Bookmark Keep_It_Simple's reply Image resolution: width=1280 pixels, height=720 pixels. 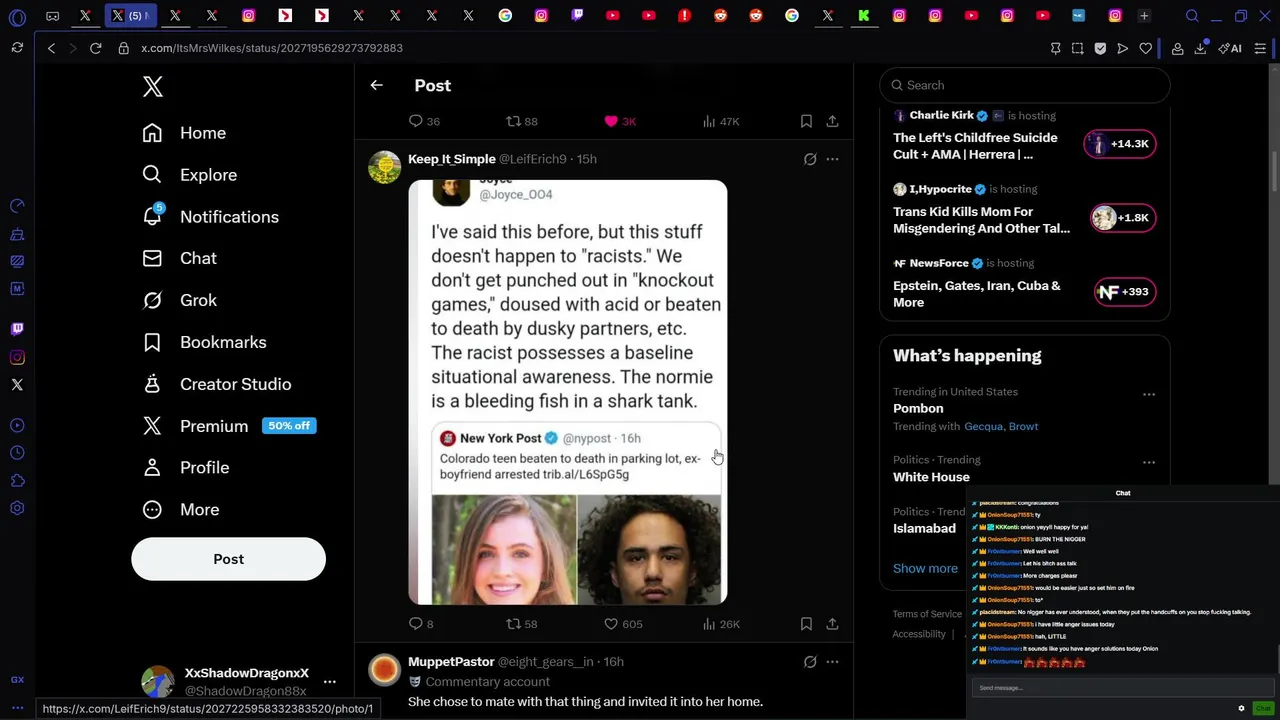point(806,624)
